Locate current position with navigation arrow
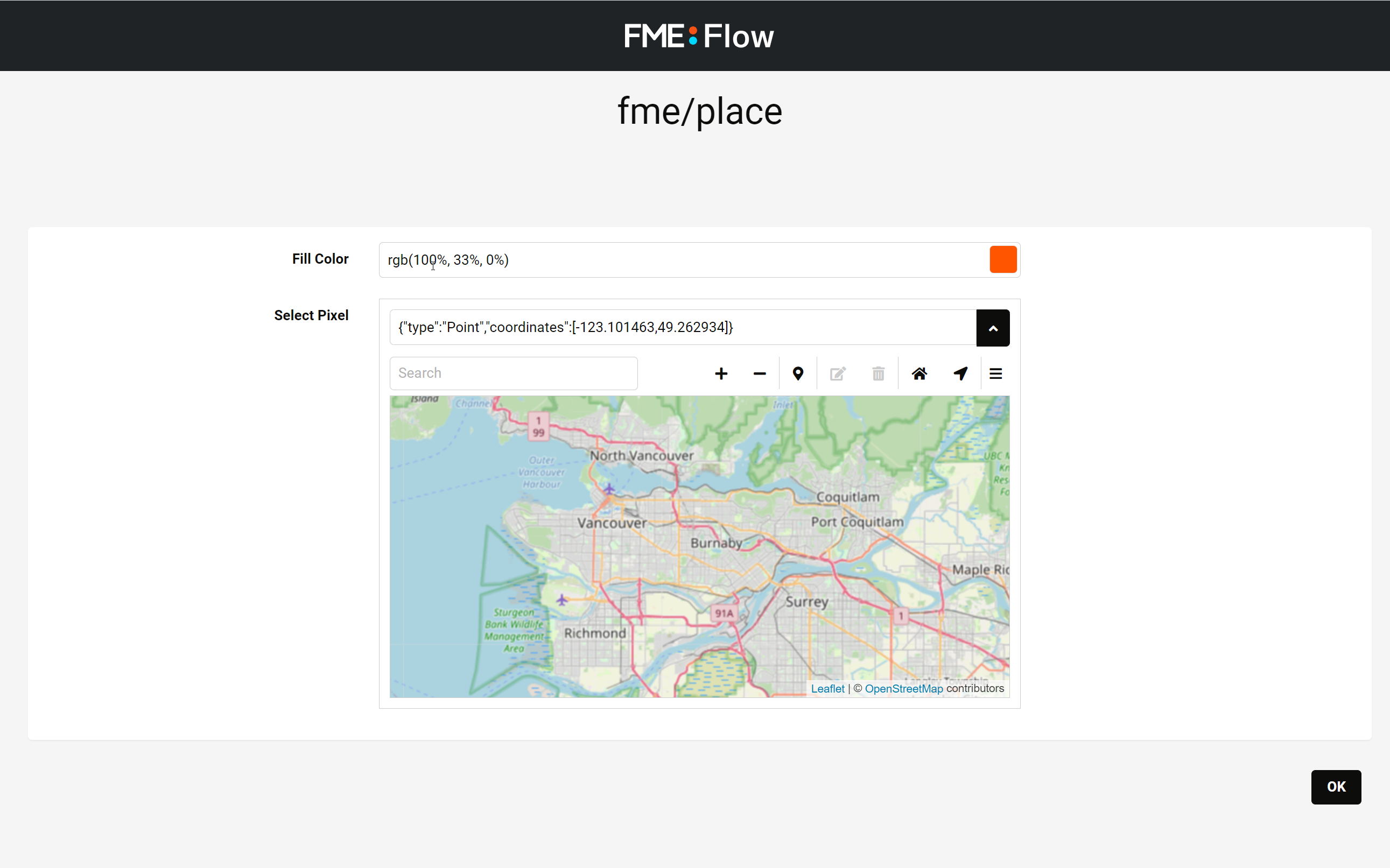1390x868 pixels. tap(960, 373)
